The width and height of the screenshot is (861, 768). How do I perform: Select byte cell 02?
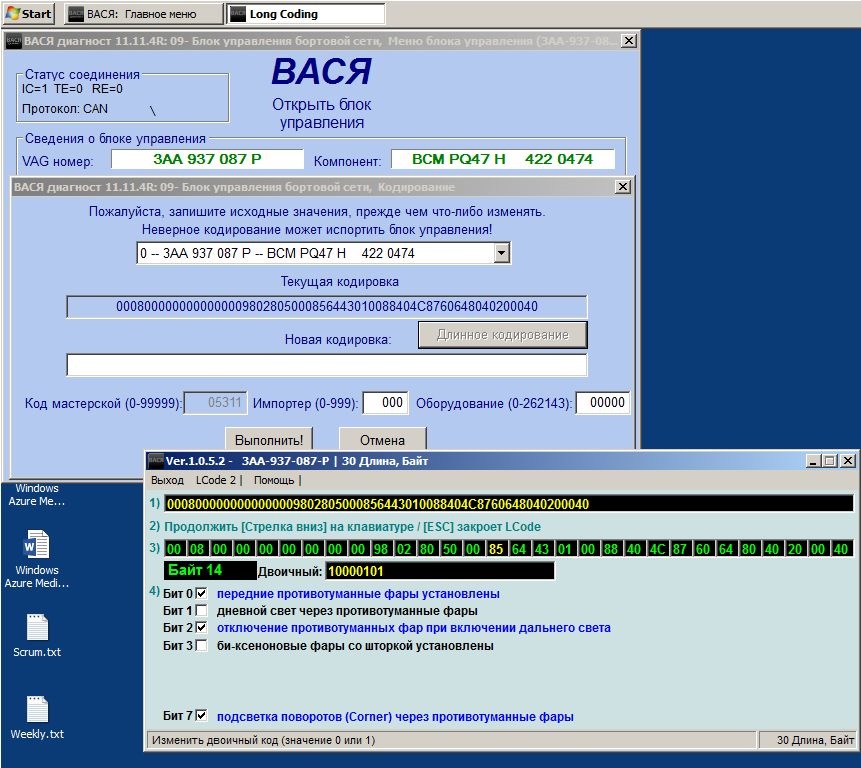pos(404,548)
